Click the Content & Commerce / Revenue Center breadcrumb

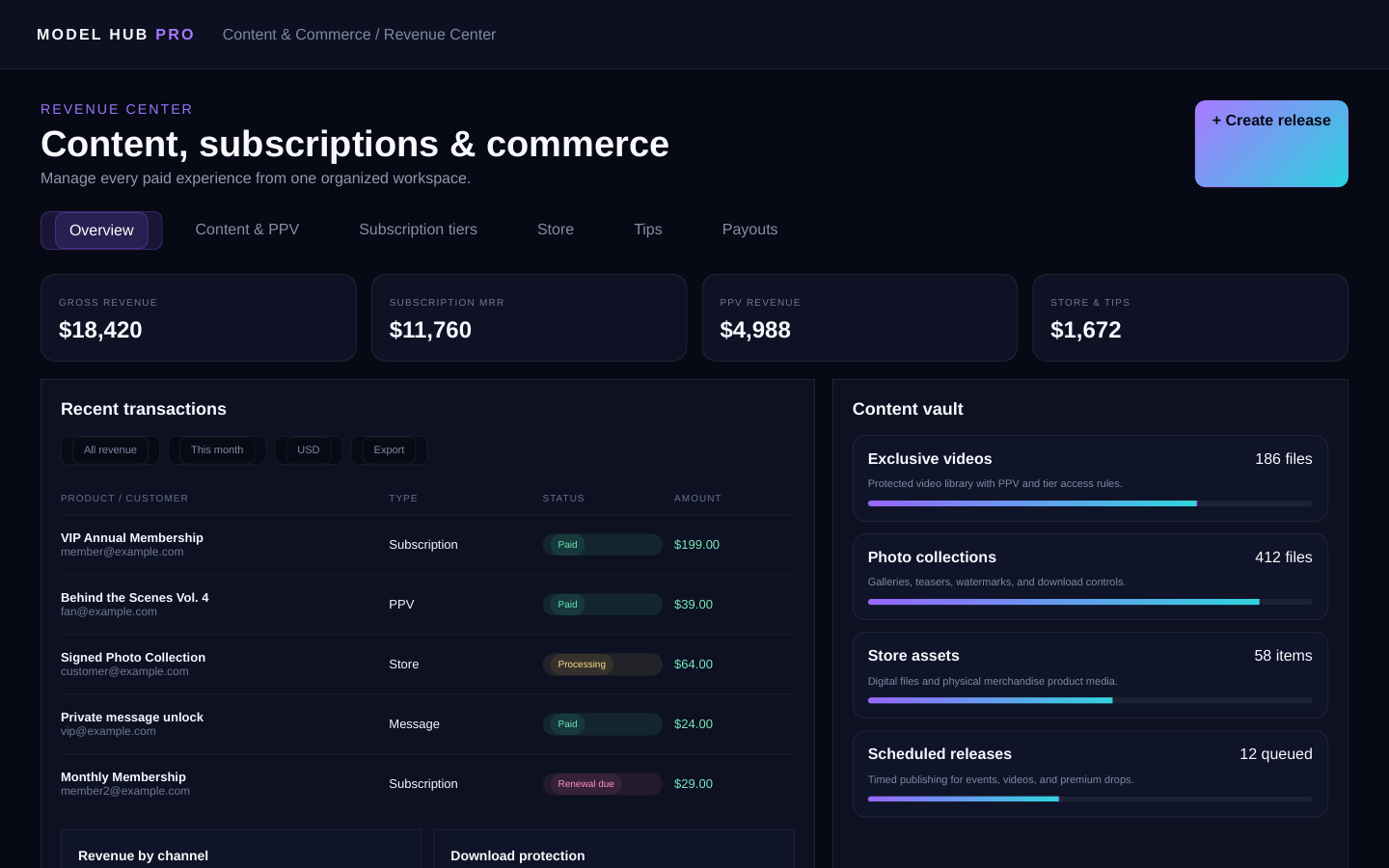click(x=359, y=35)
